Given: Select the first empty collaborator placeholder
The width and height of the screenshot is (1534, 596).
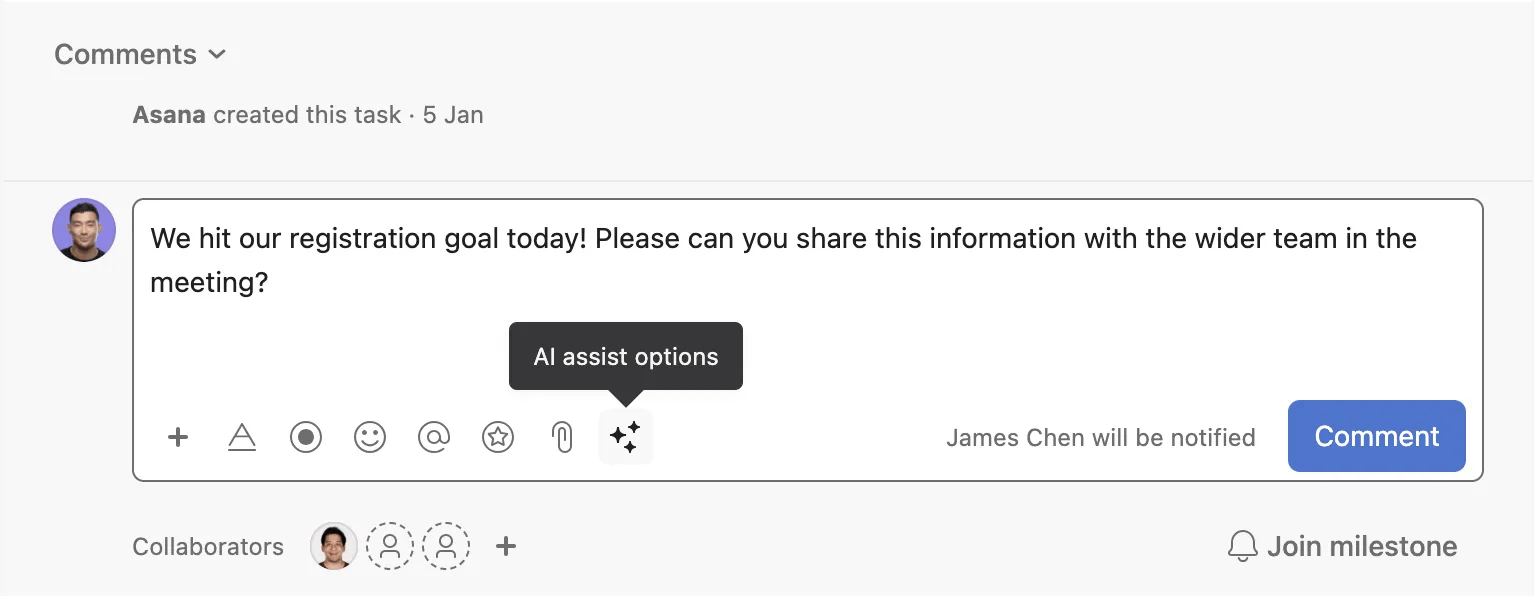Looking at the screenshot, I should pos(390,546).
